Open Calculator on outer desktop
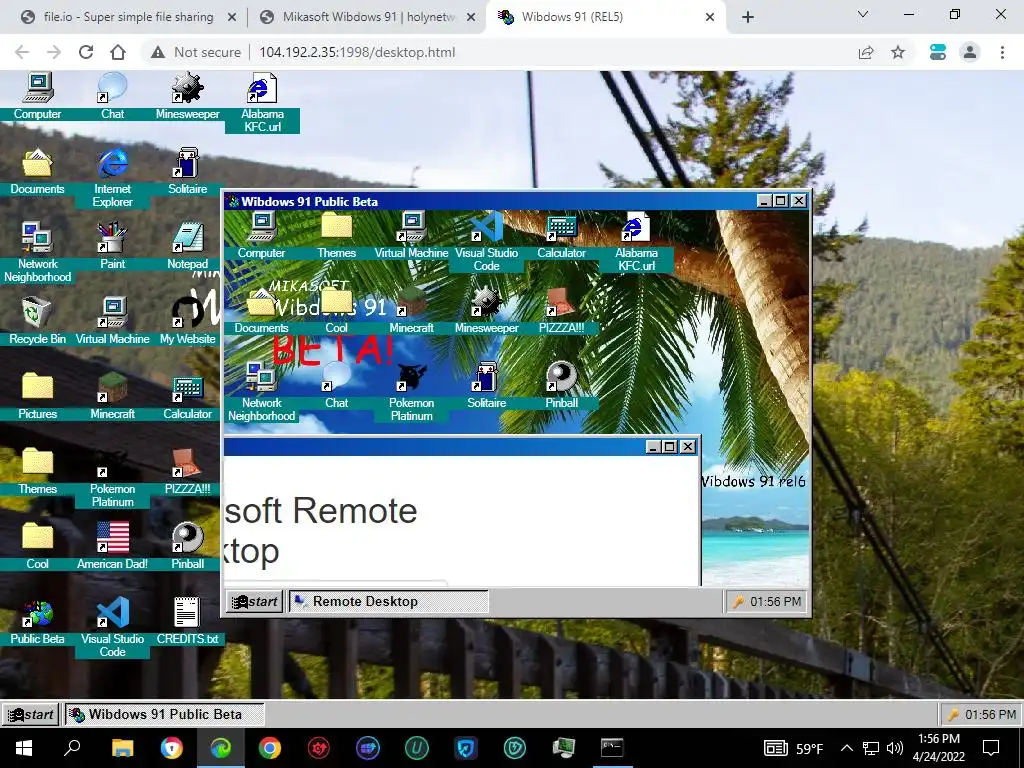The image size is (1024, 768). click(x=187, y=396)
